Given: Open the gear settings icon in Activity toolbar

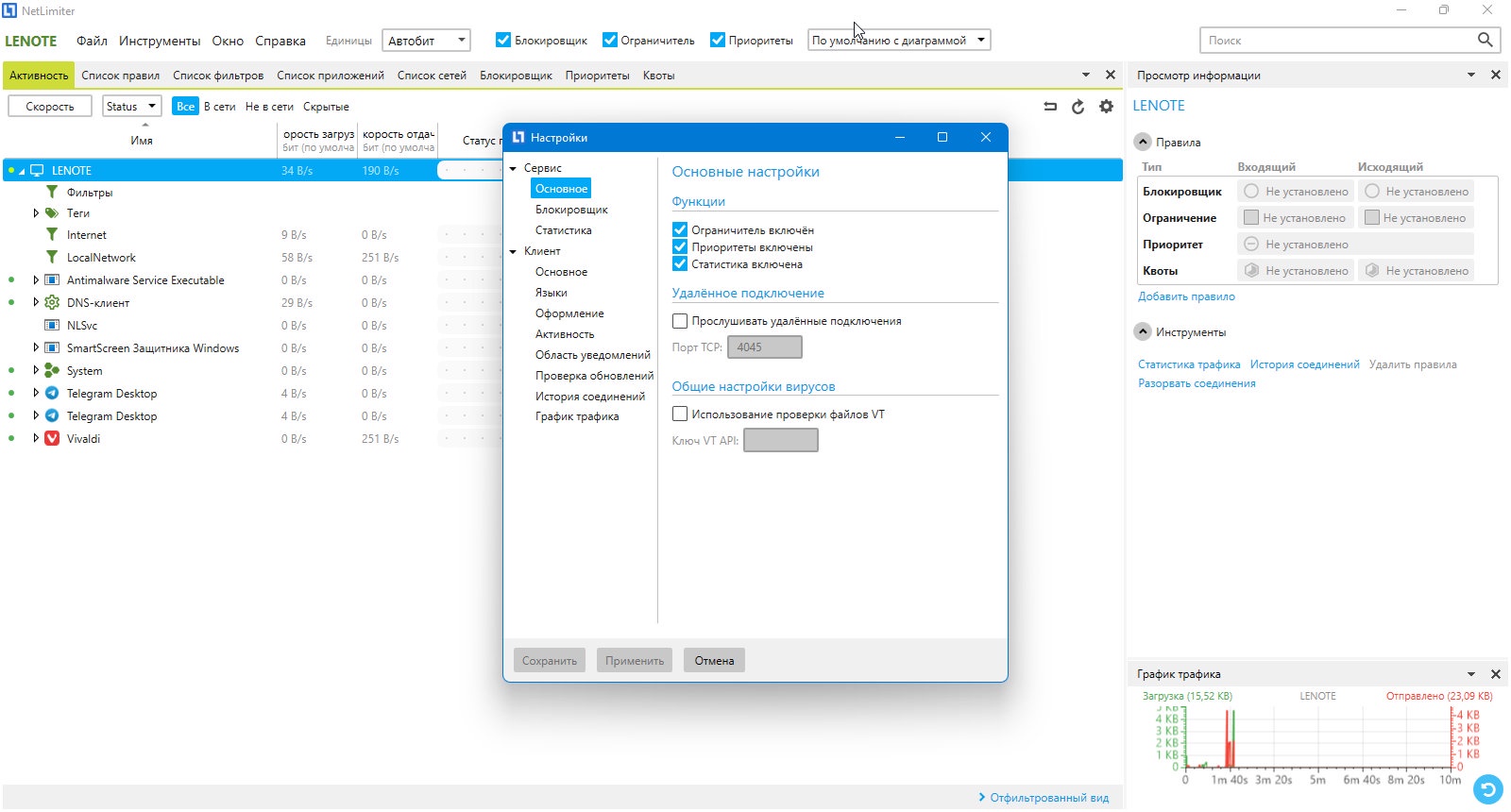Looking at the screenshot, I should [x=1106, y=107].
